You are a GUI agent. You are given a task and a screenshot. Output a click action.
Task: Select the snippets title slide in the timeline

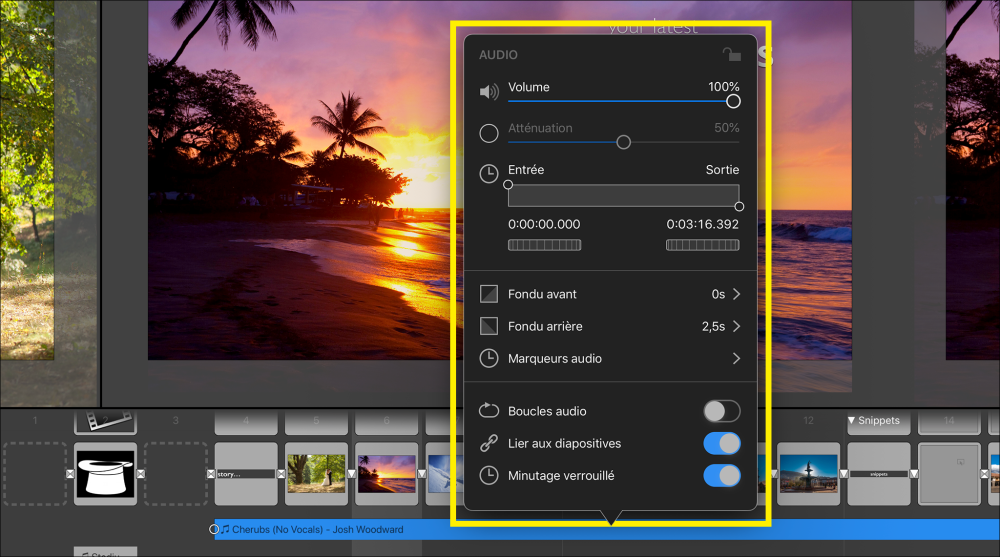point(879,474)
